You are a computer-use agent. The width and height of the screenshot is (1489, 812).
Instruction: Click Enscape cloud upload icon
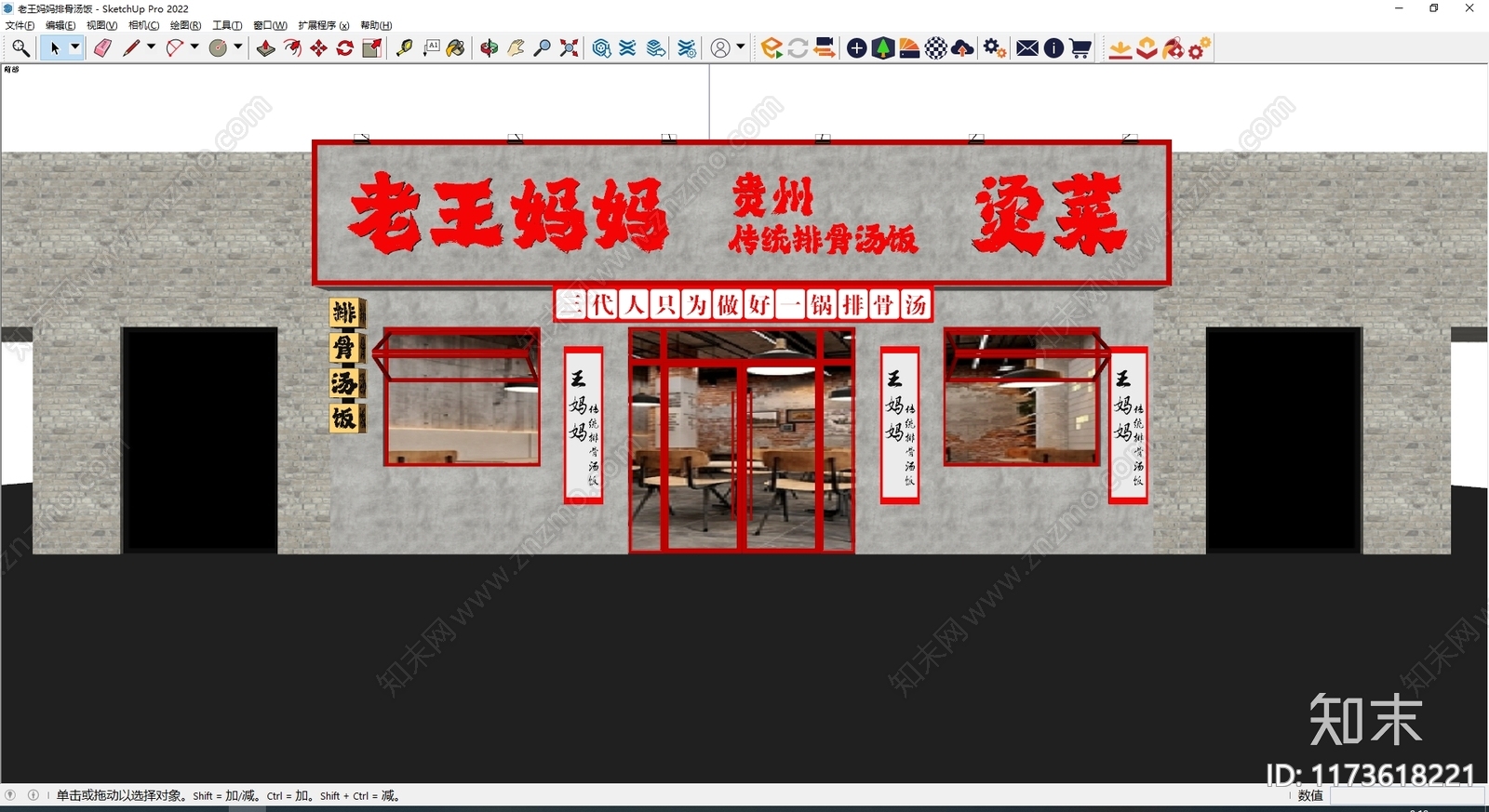click(963, 48)
